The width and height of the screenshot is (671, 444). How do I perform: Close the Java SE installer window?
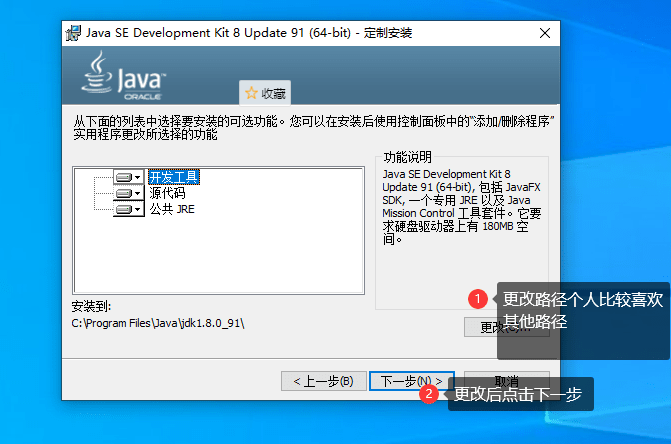[545, 32]
